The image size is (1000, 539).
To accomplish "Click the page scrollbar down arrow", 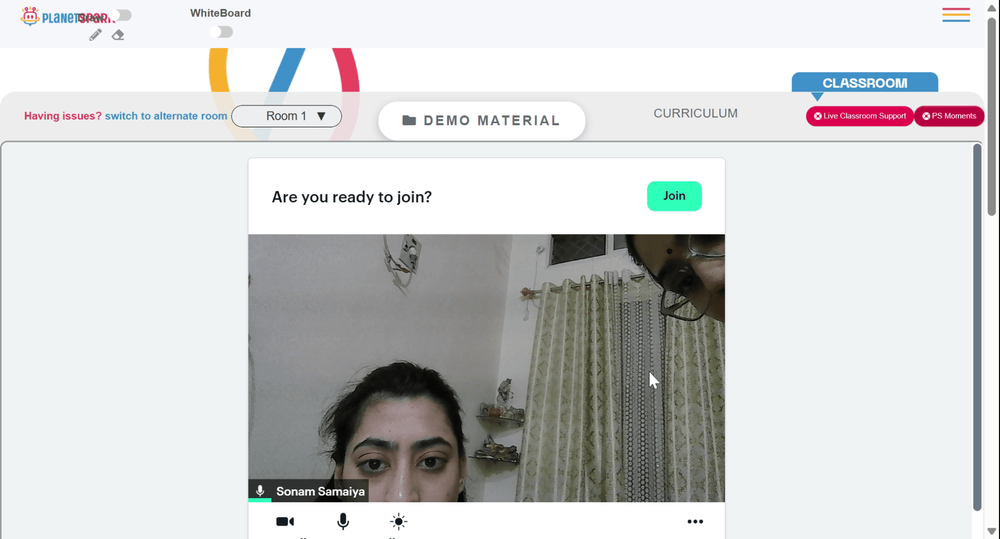I will pos(992,531).
